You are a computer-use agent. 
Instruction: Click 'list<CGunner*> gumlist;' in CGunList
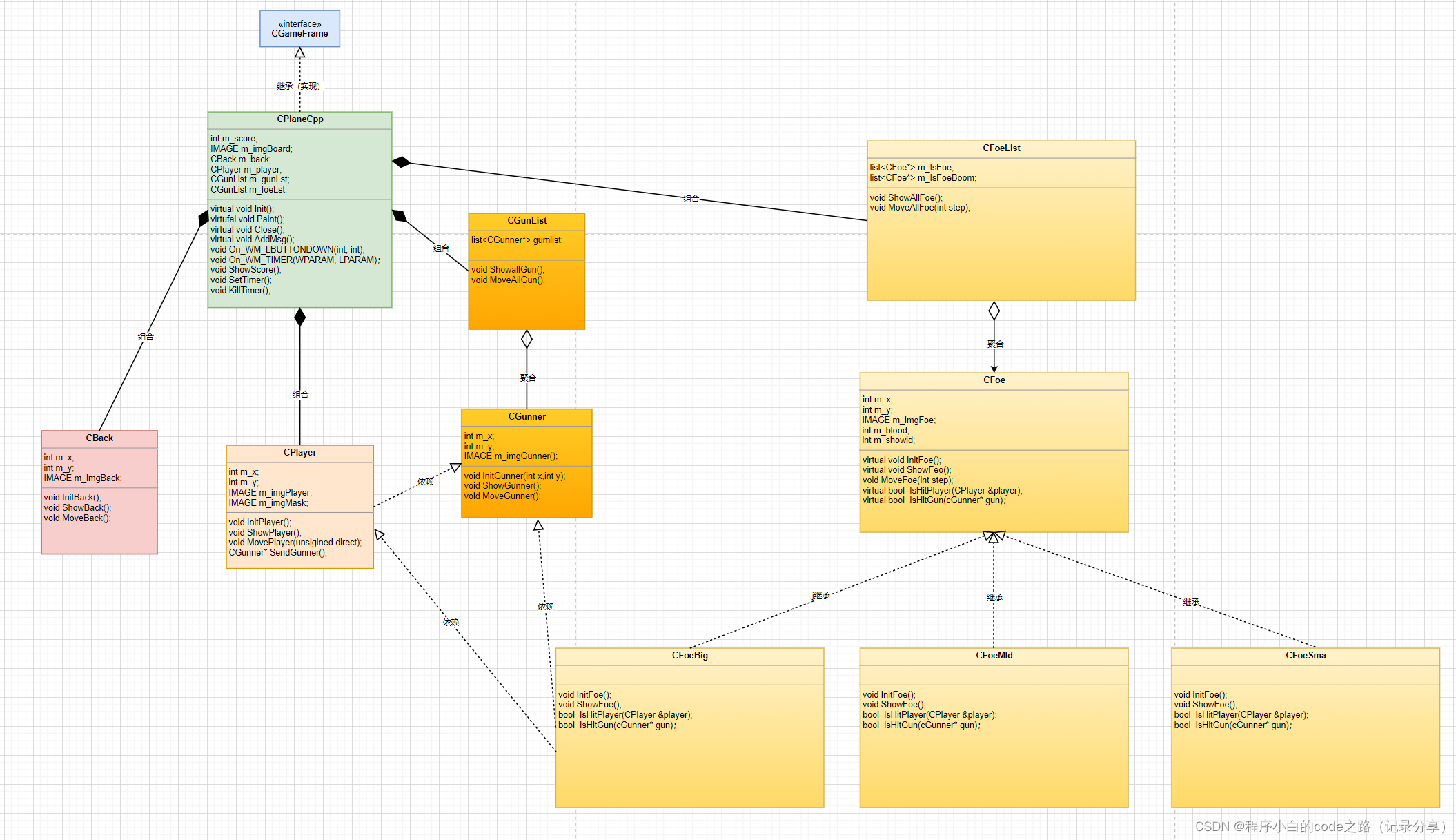(x=517, y=240)
